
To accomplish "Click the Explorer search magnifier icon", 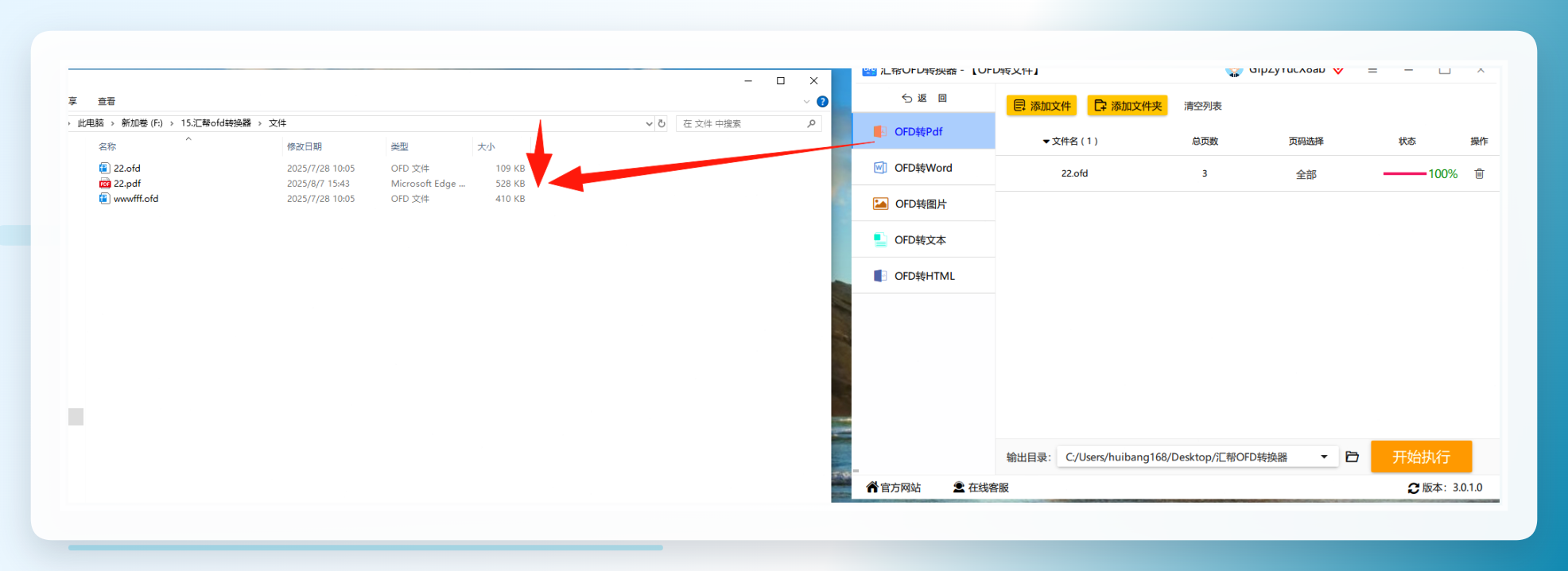I will click(x=811, y=123).
